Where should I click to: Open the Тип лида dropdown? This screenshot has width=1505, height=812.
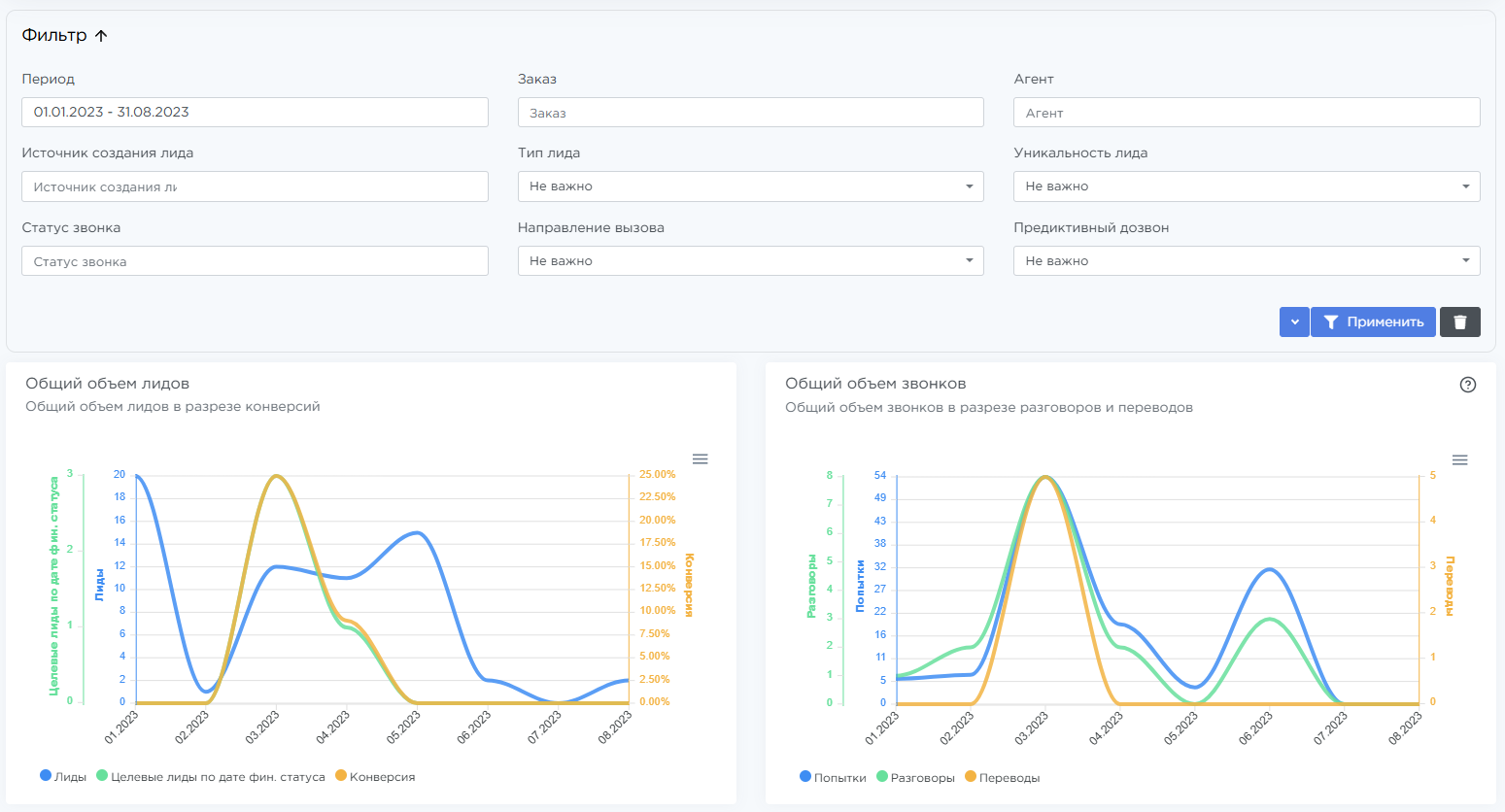click(750, 186)
